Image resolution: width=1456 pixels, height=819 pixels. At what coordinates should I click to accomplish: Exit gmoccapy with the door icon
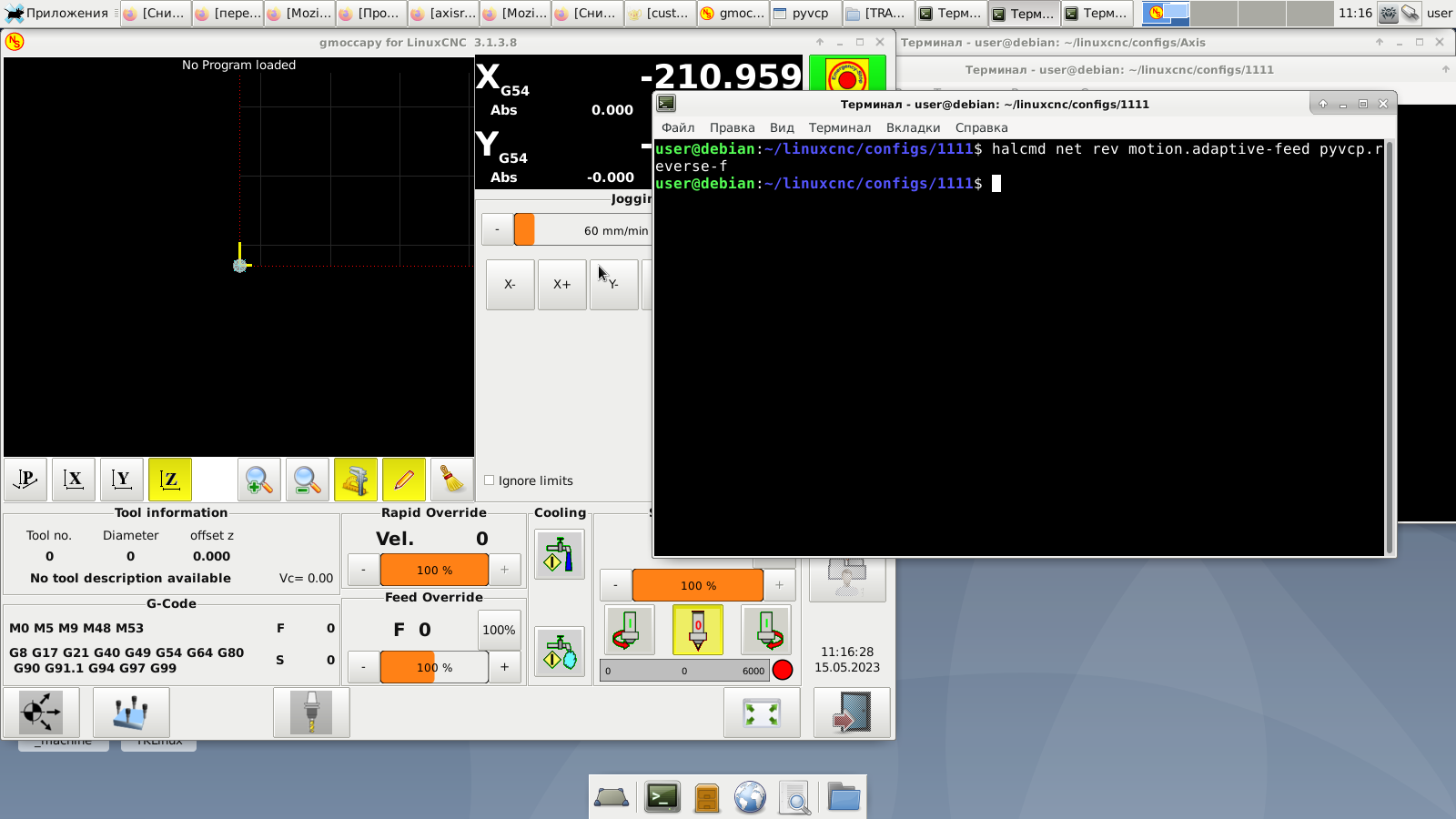852,712
